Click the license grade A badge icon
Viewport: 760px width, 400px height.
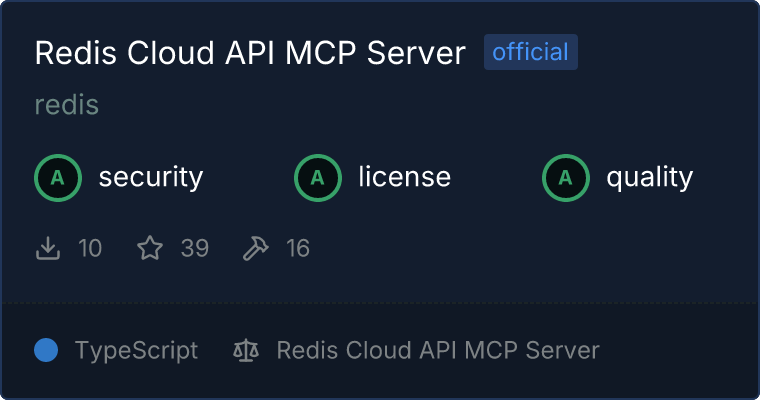[318, 178]
